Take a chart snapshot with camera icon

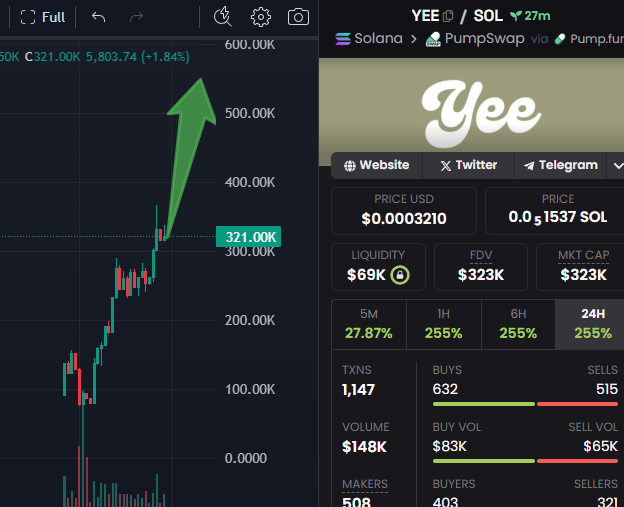coord(298,17)
